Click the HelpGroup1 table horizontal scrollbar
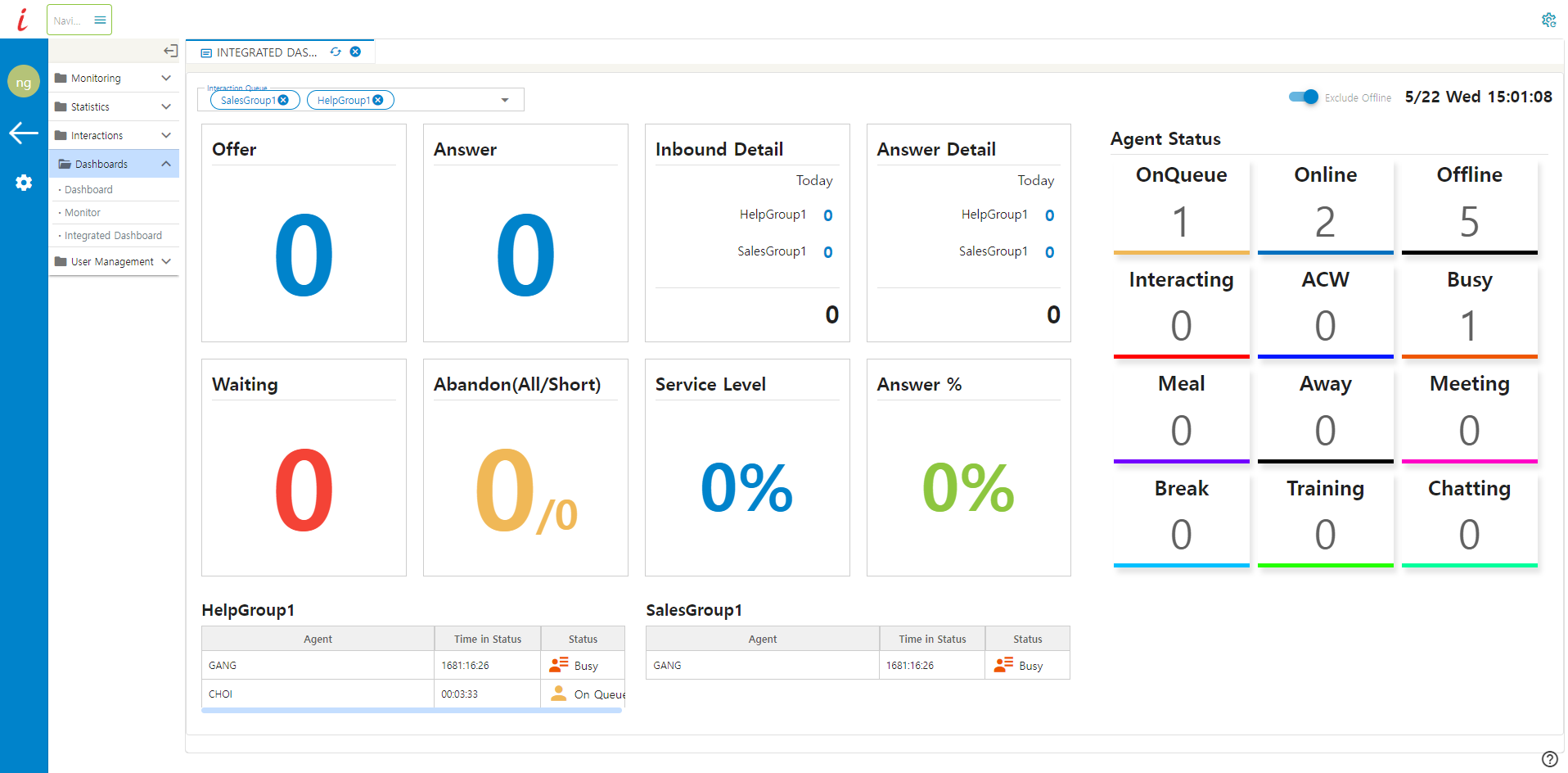1568x773 pixels. pyautogui.click(x=412, y=711)
